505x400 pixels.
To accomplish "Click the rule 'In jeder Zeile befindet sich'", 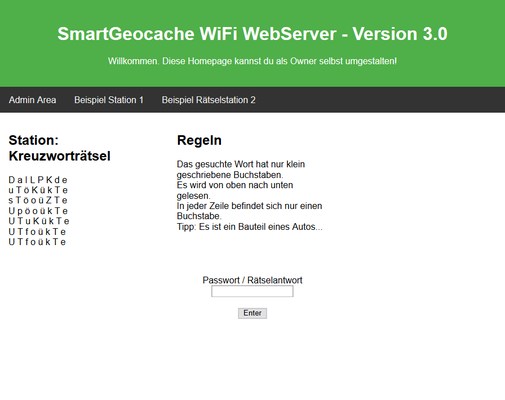I will [249, 211].
